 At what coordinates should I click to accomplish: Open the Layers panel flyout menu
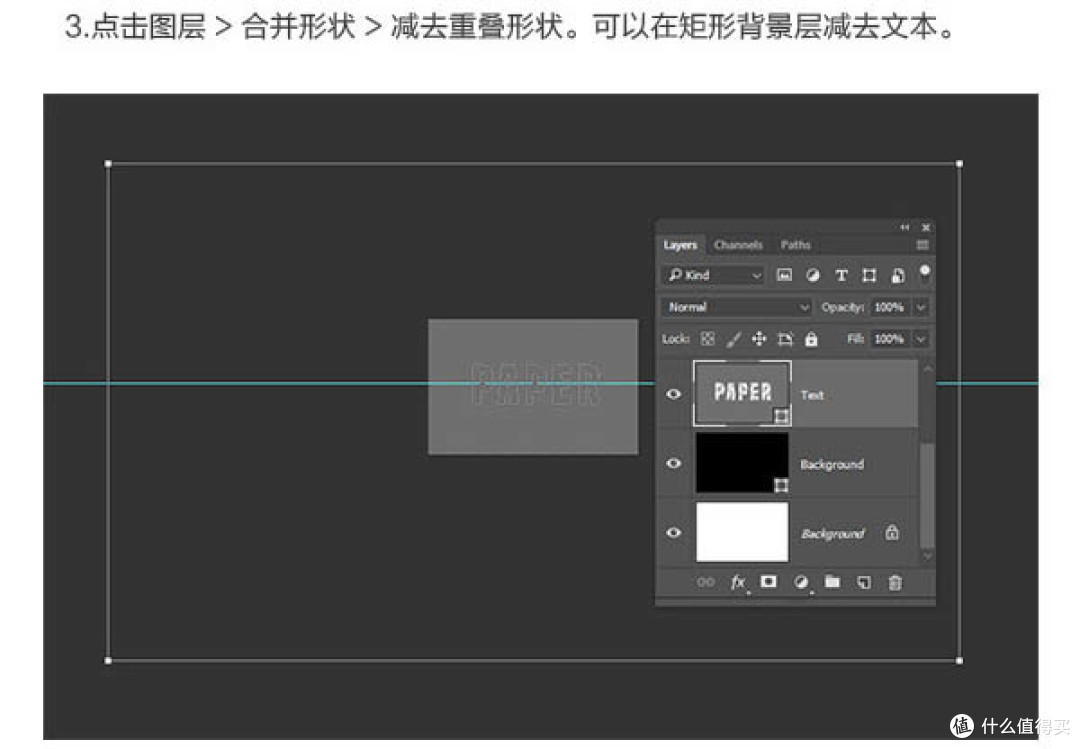coord(923,245)
